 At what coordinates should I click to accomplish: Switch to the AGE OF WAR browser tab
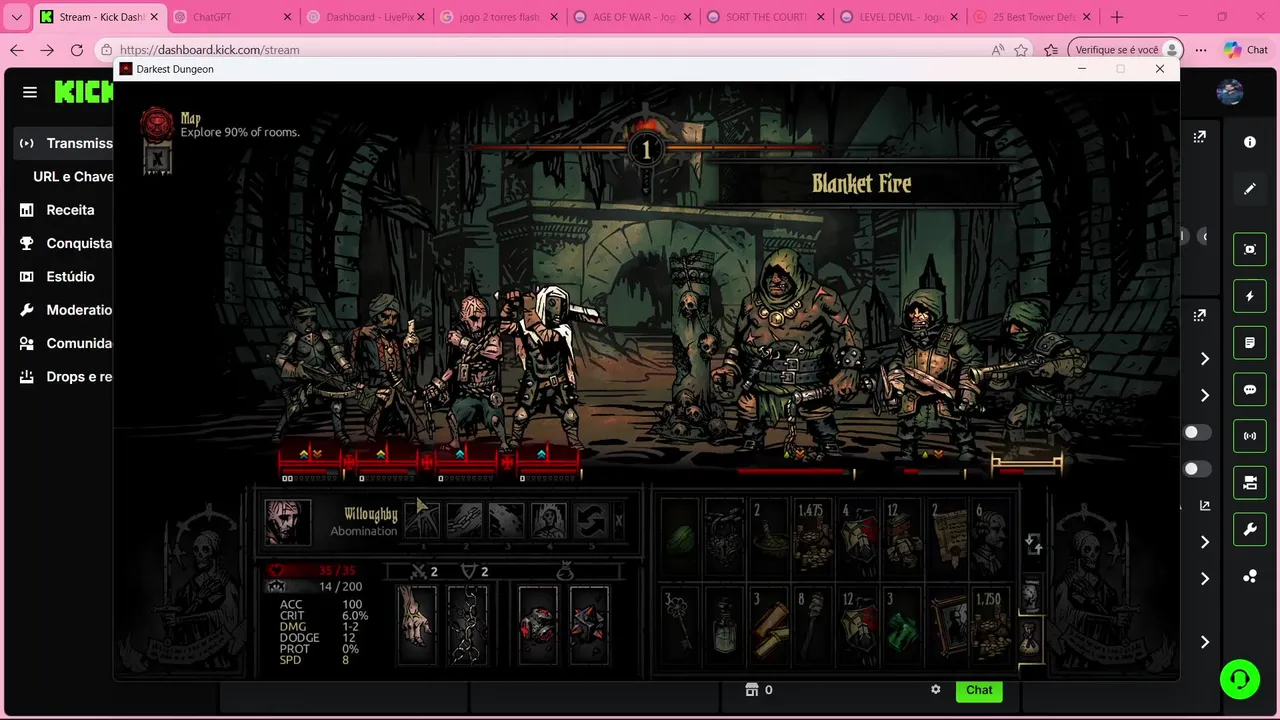point(632,17)
